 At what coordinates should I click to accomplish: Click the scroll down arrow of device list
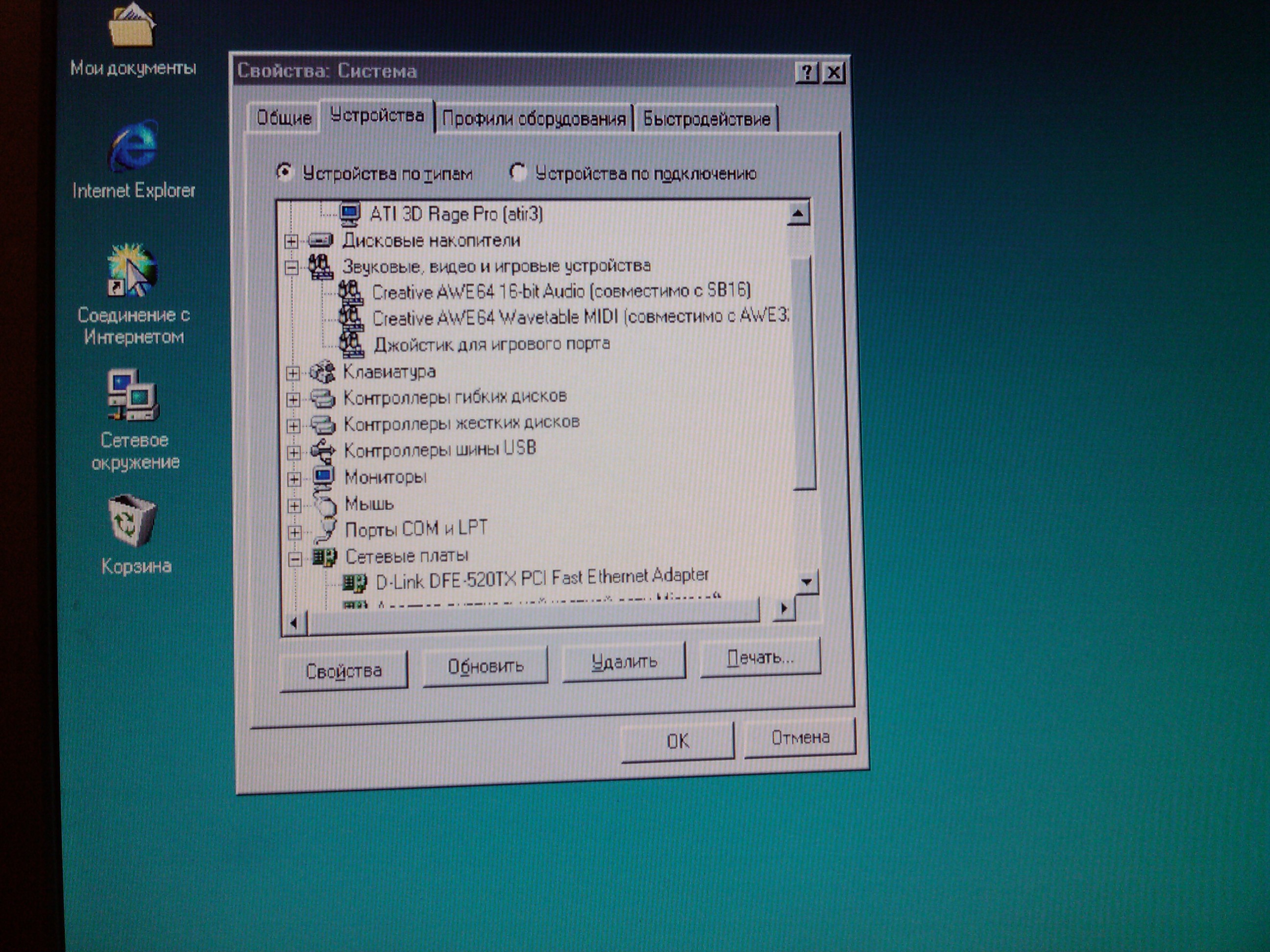point(806,582)
